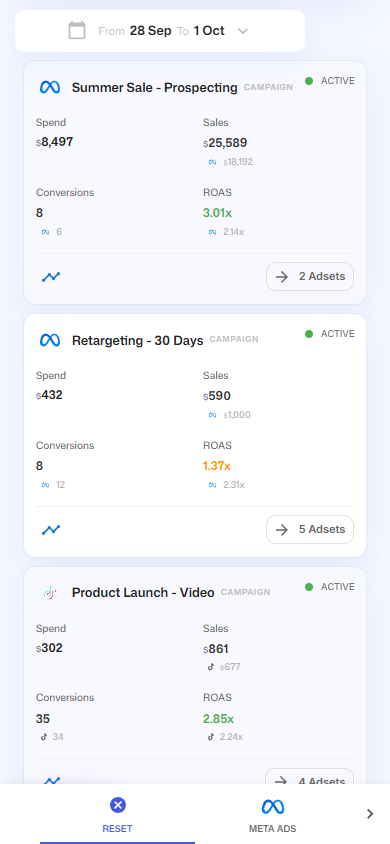Click the Meta Ads logo in bottom bar

point(272,807)
